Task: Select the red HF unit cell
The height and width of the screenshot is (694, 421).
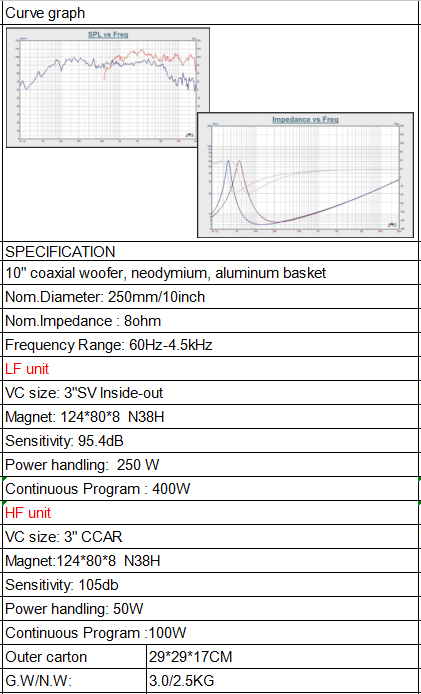Action: pyautogui.click(x=211, y=513)
